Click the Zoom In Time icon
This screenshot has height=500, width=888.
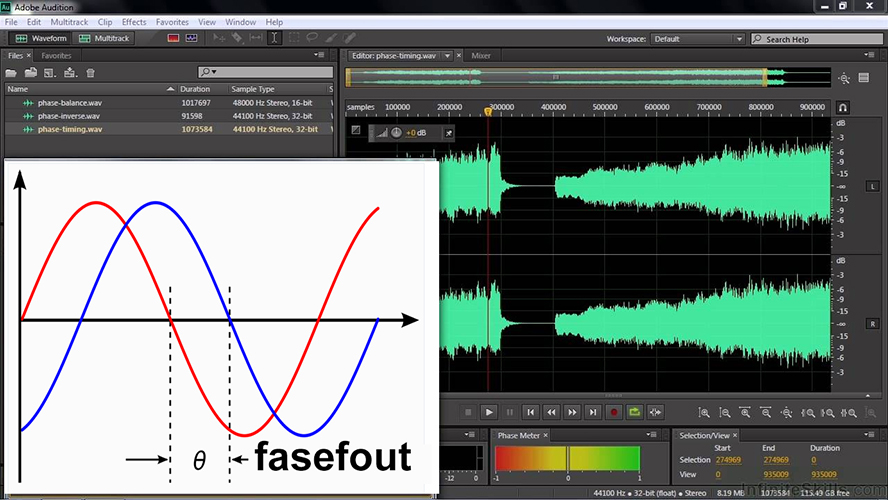coord(745,413)
